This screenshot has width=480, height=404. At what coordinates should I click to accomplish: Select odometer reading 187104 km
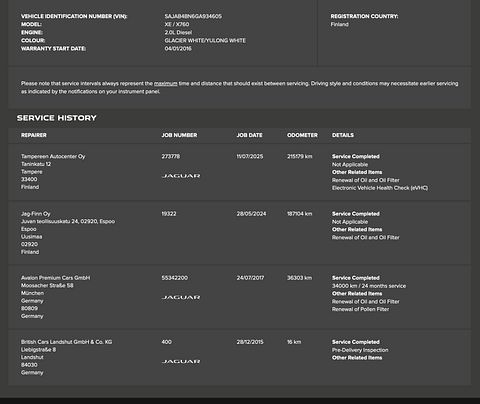(300, 214)
